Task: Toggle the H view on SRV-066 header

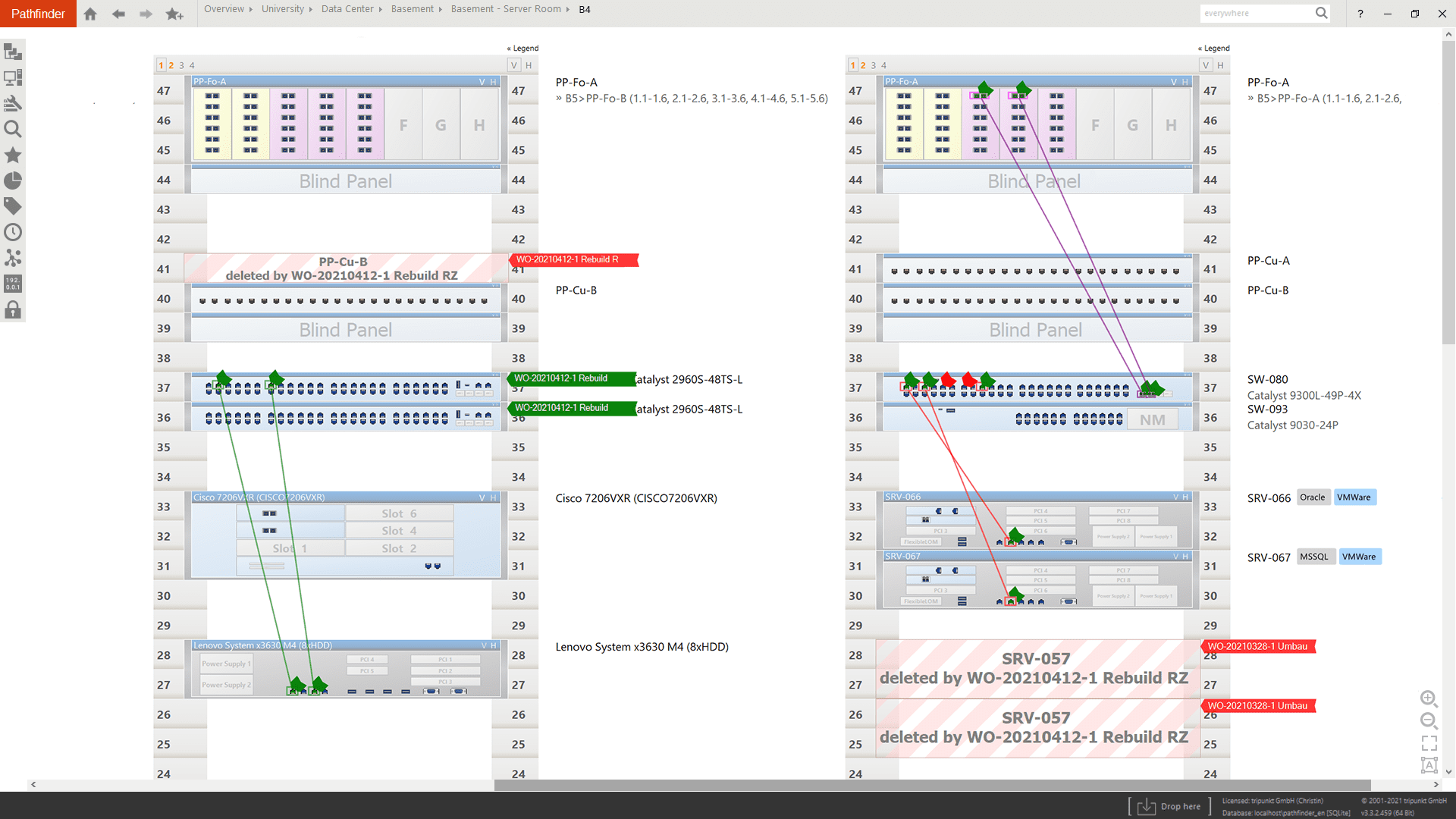Action: 1185,497
